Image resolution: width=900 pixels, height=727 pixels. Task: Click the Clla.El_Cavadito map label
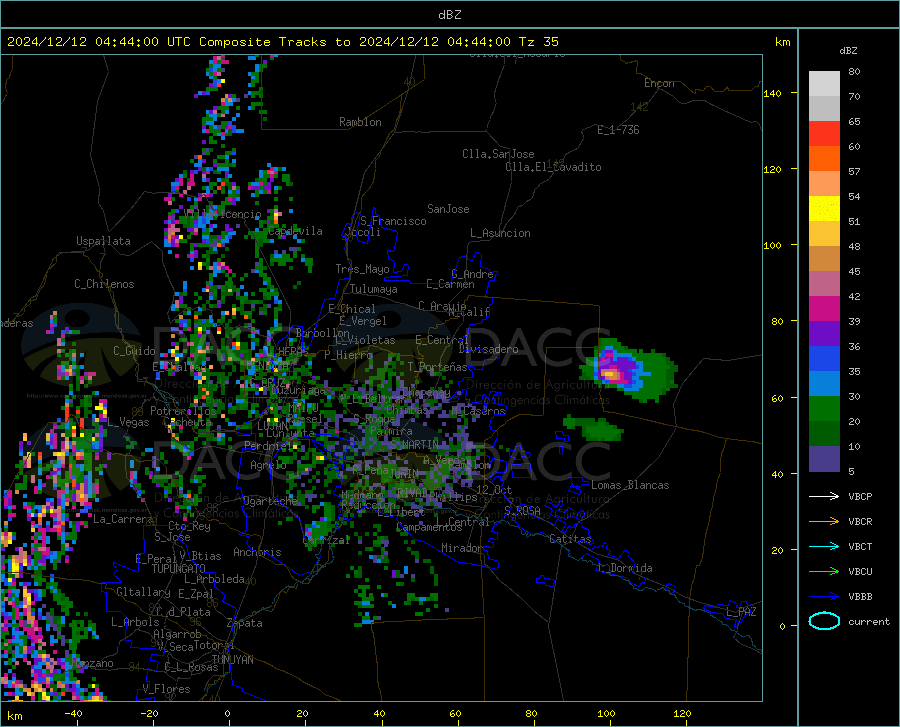pyautogui.click(x=553, y=167)
